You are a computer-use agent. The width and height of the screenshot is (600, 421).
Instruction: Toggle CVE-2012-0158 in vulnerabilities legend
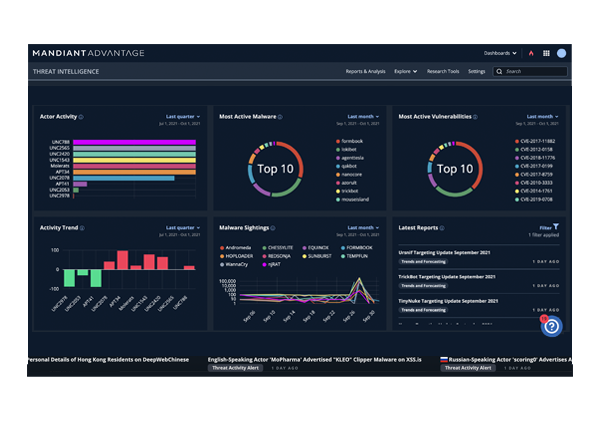pyautogui.click(x=534, y=150)
